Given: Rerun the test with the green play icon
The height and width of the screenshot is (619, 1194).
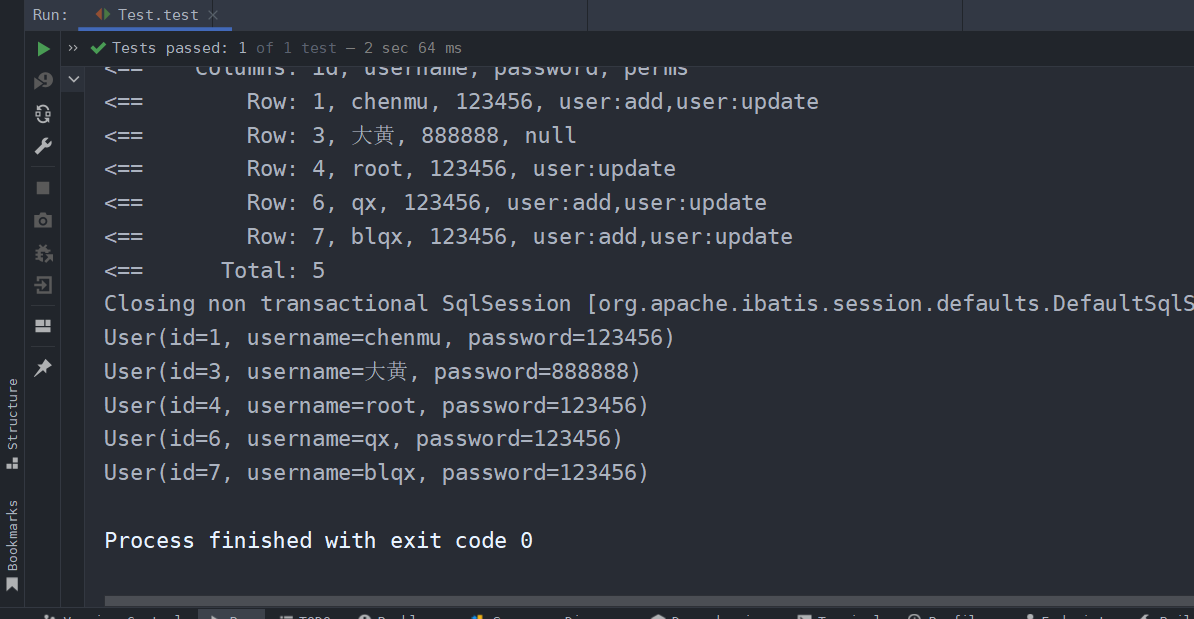Looking at the screenshot, I should (x=42, y=48).
